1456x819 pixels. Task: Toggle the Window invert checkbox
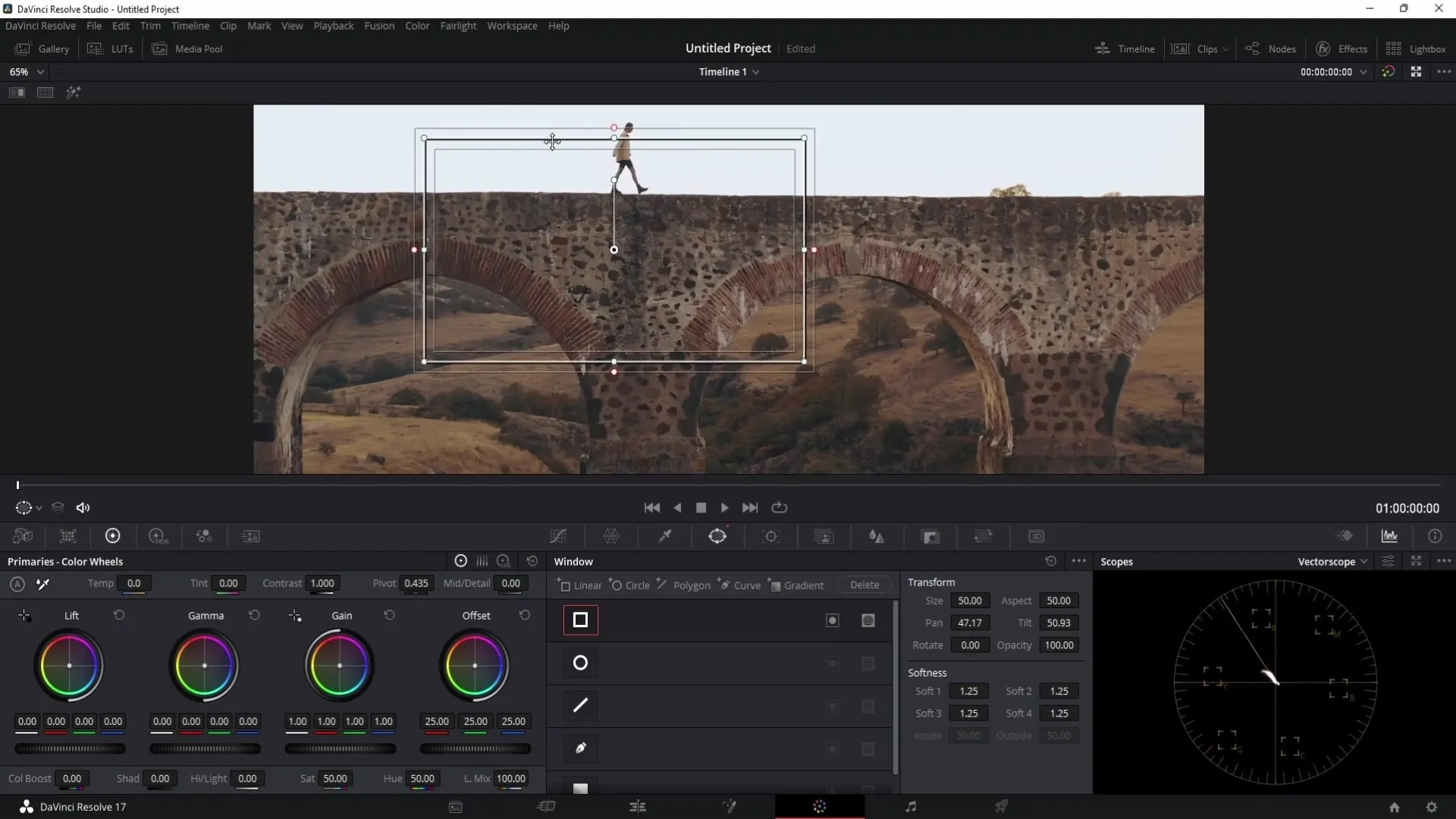(x=832, y=620)
